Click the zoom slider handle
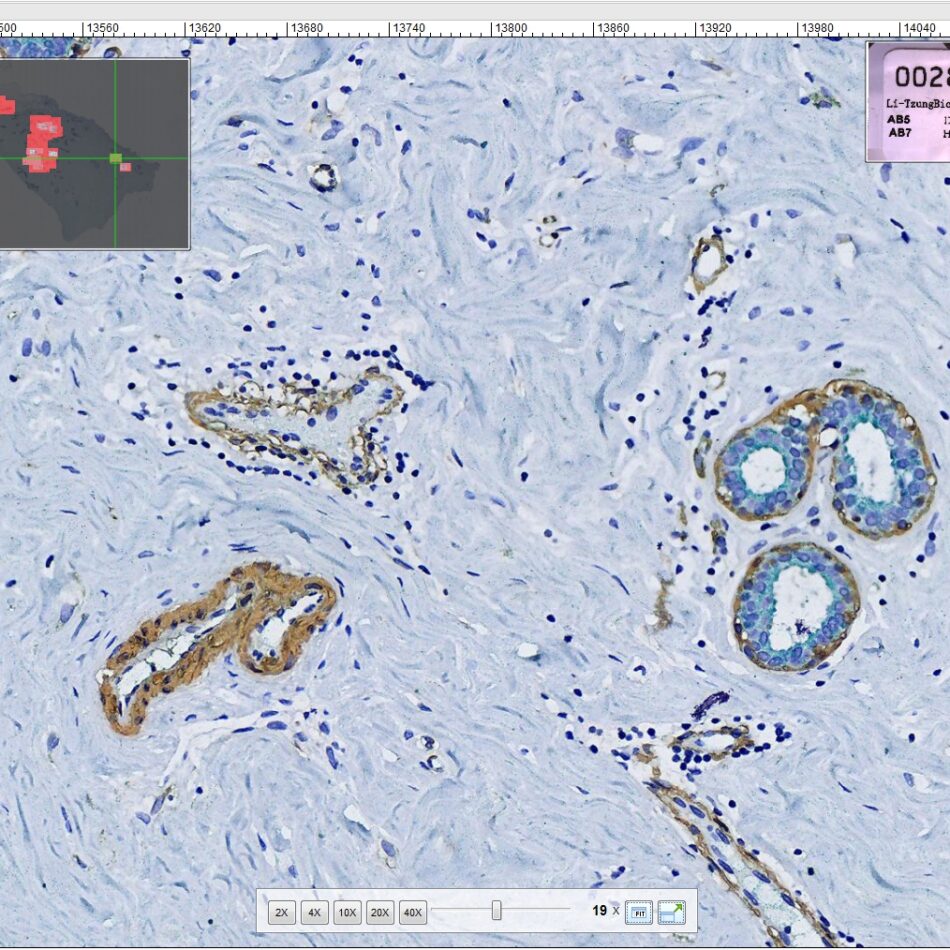Screen dimensions: 950x950 click(497, 911)
